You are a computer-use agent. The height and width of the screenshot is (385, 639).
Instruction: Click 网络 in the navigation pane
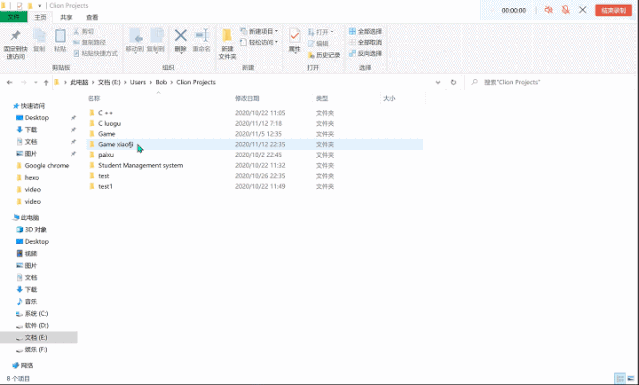point(27,365)
